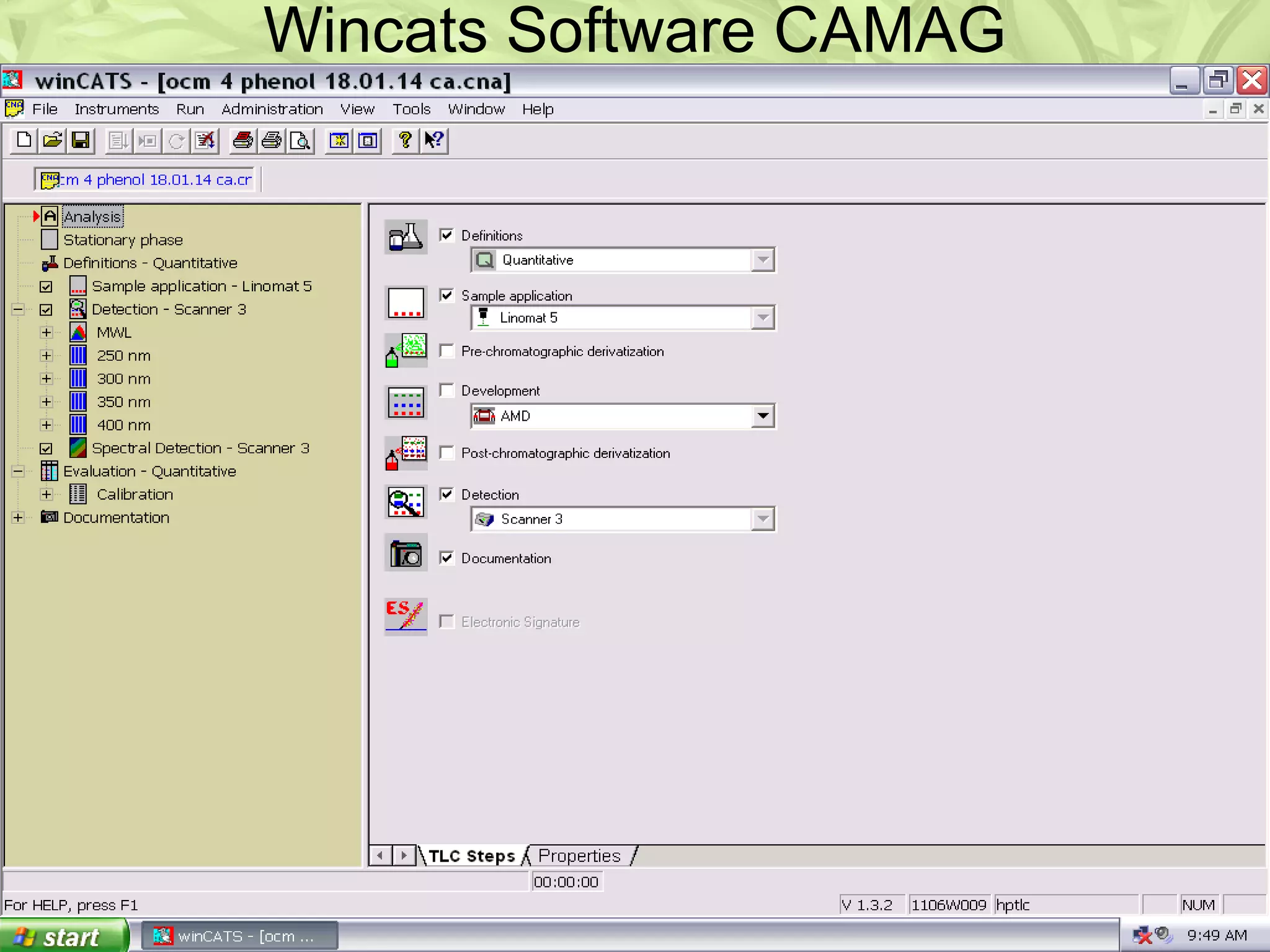Click the TLC Steps tab

click(x=471, y=856)
